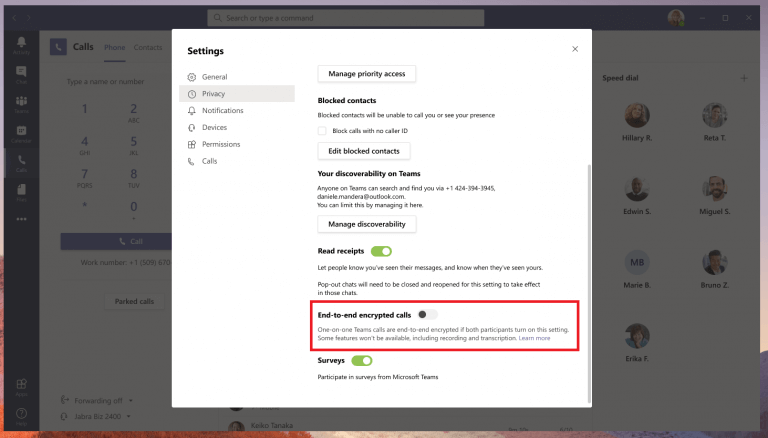Screen dimensions: 768x438
Task: Open the Activity bell icon in sidebar
Action: pyautogui.click(x=21, y=46)
